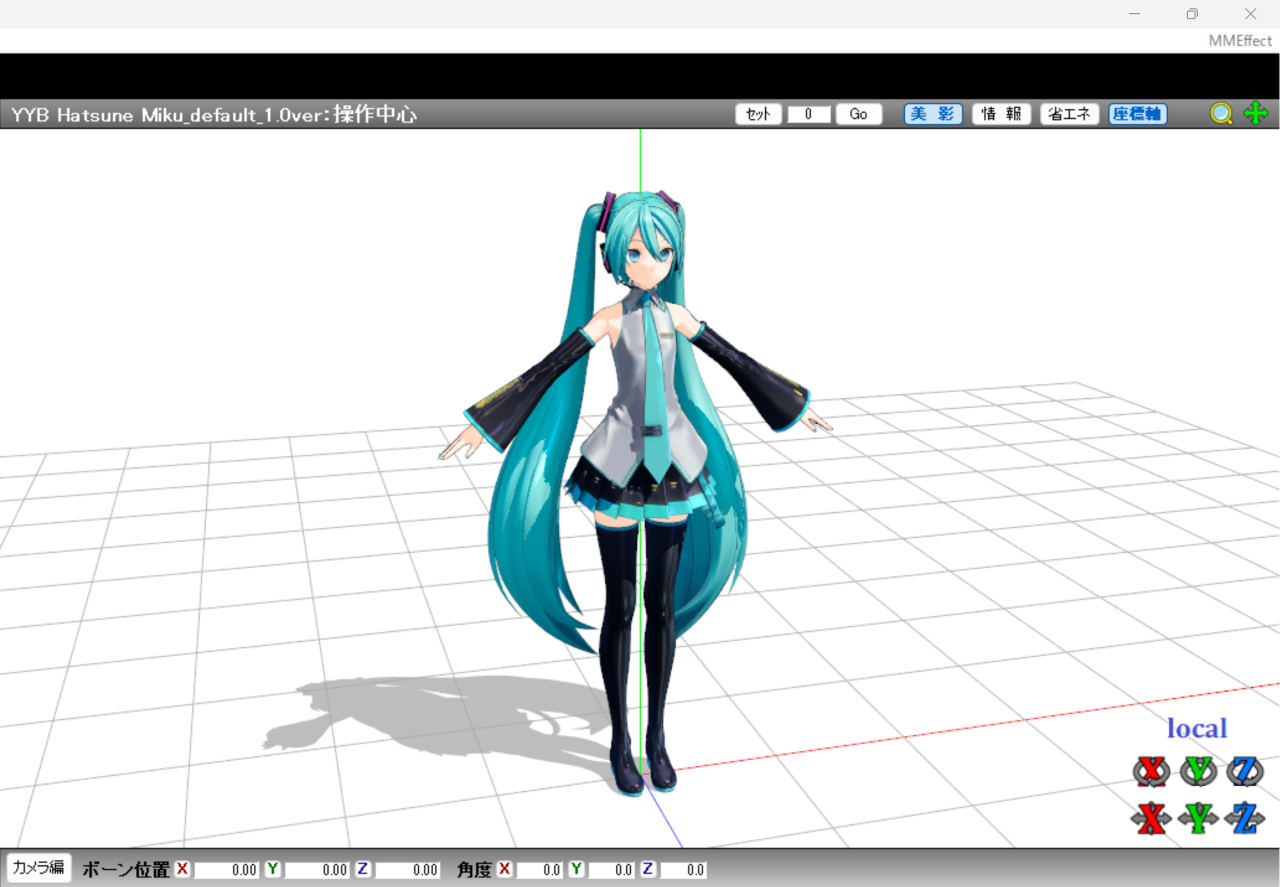Image resolution: width=1280 pixels, height=887 pixels.
Task: Click the red X label beside ボーン位置
Action: [x=182, y=869]
